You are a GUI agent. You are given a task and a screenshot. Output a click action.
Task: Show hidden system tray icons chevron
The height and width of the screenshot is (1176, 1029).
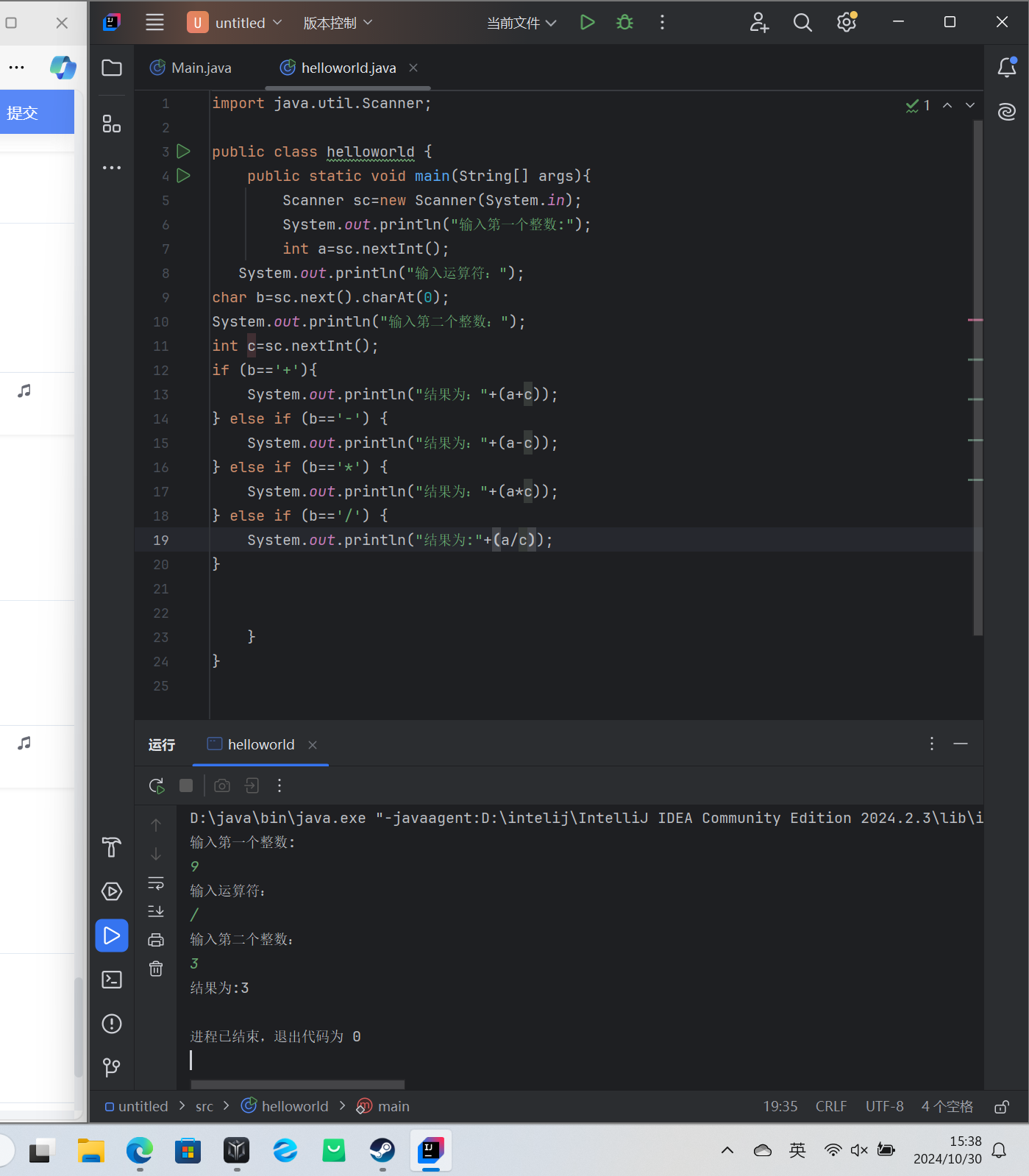point(727,1150)
